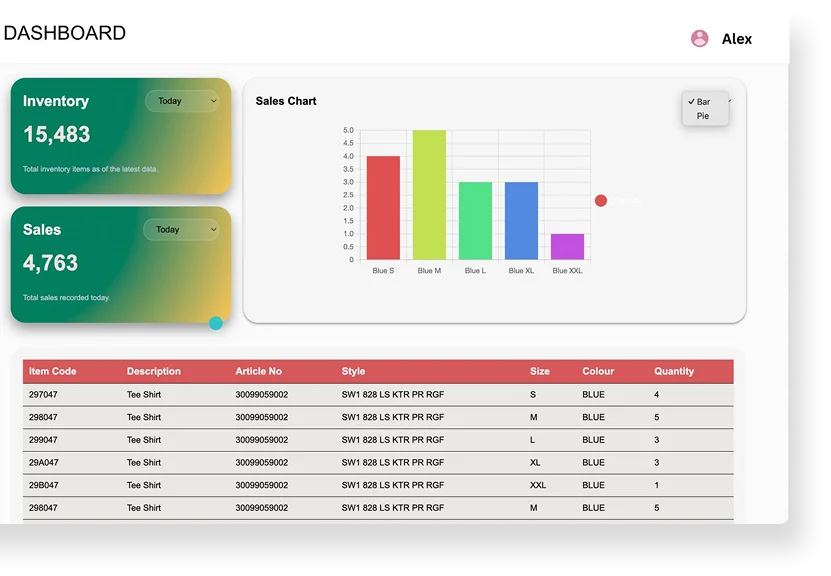Click the Alex username label
This screenshot has height=576, width=831.
tap(737, 39)
